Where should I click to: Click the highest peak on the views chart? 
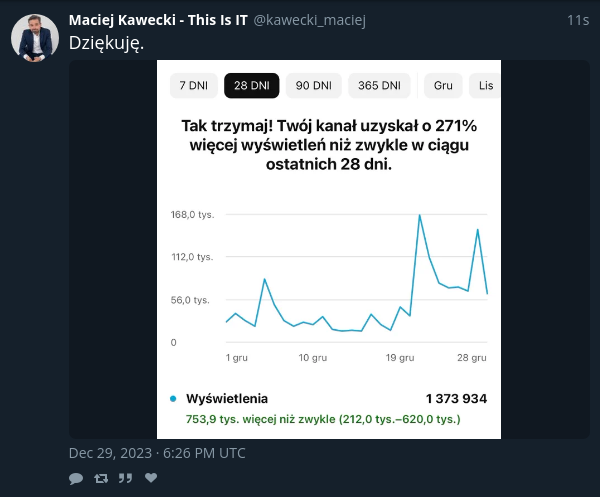(419, 215)
